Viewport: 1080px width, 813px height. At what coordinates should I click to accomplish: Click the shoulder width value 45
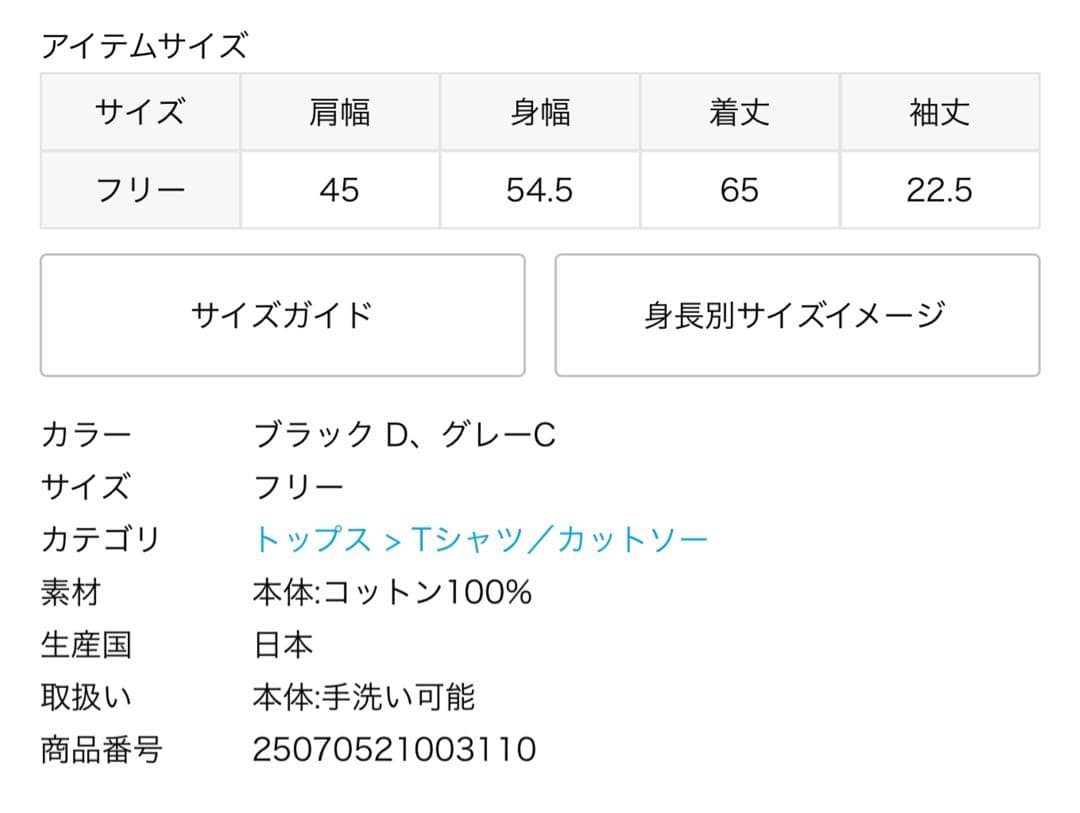tap(339, 190)
